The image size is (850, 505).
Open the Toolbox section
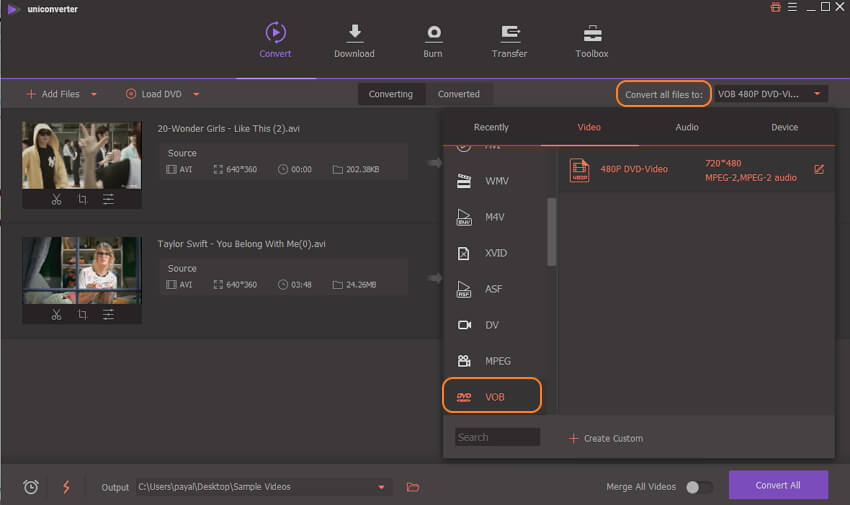coord(591,40)
